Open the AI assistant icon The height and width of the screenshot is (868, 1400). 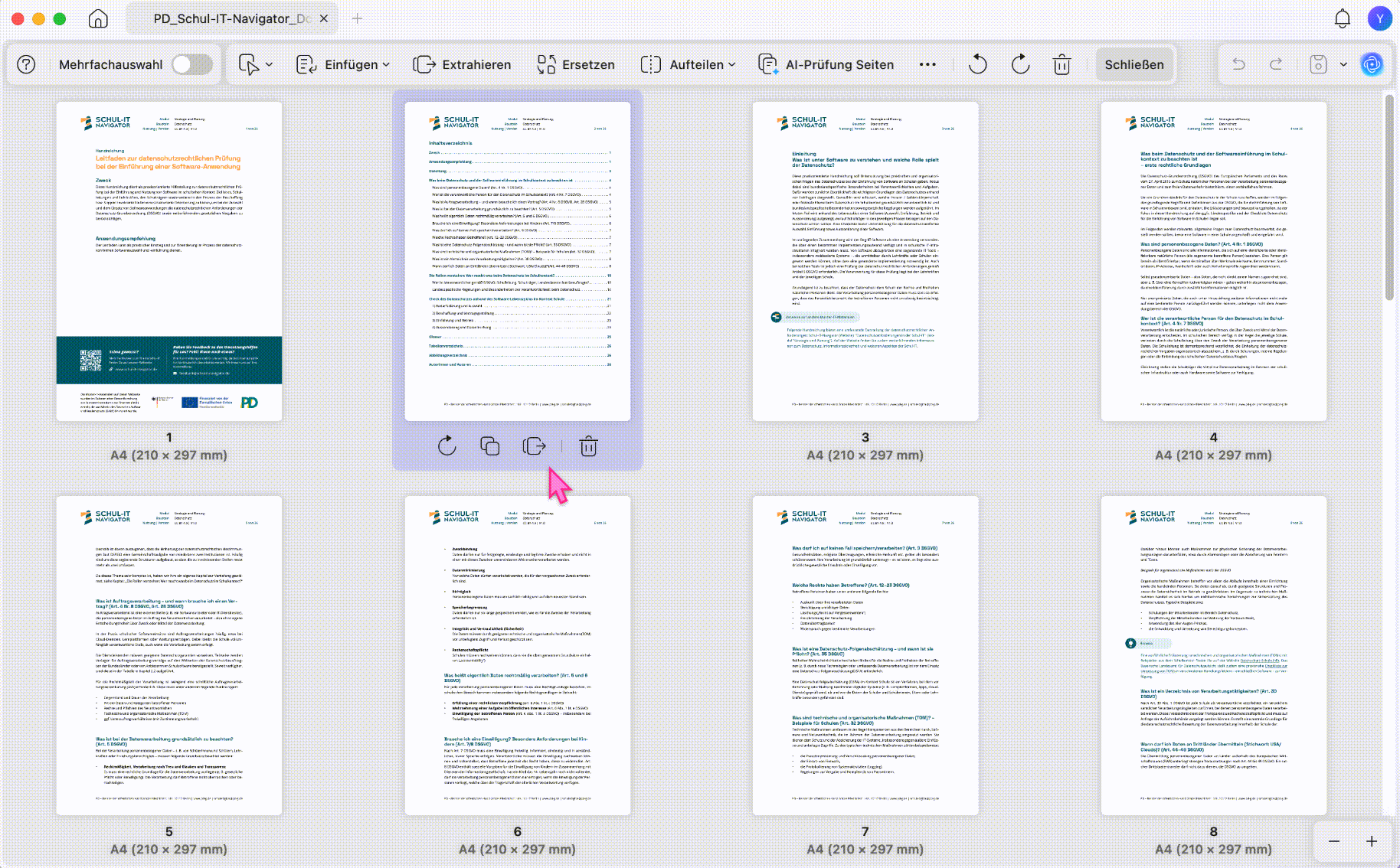(x=1372, y=64)
